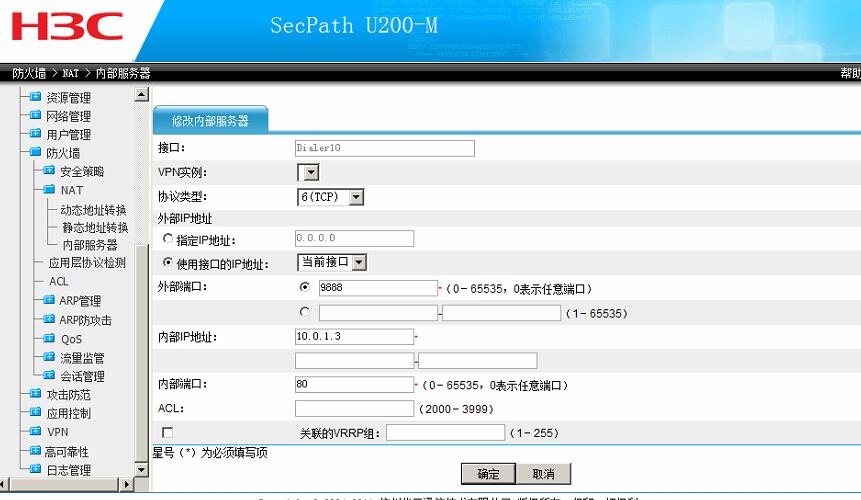Viewport: 861px width, 500px height.
Task: Open the 会话管理 tree item
Action: [82, 377]
